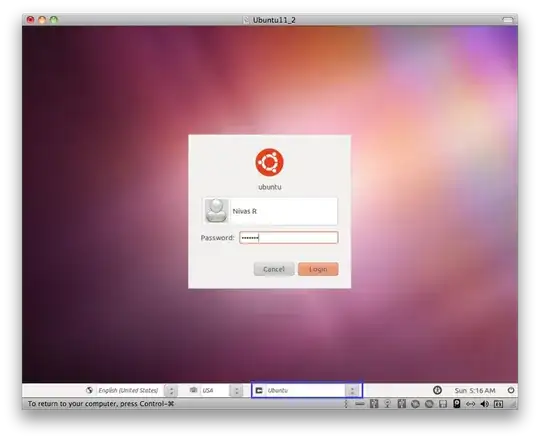Click the Sun 5:16 AM clock

coord(475,390)
